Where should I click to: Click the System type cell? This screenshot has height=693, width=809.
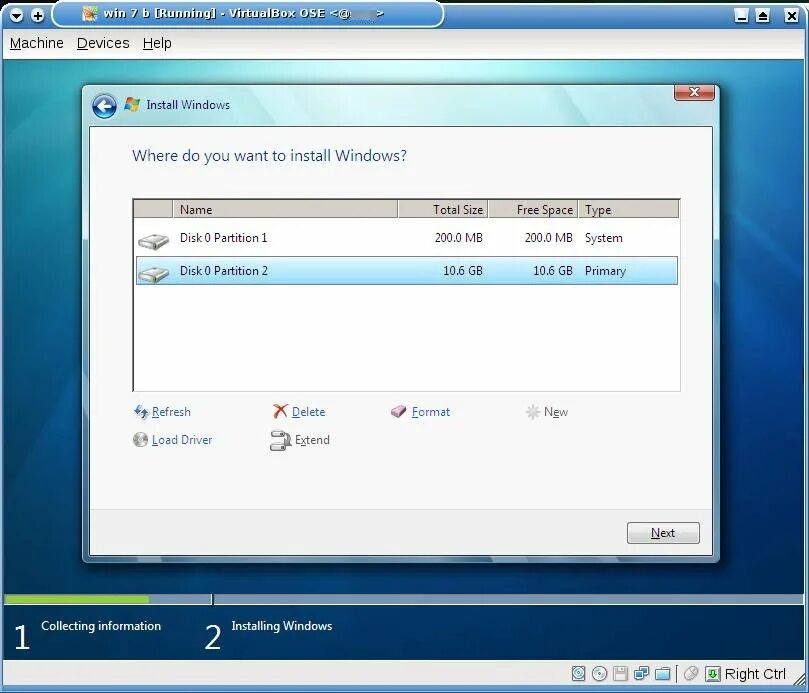coord(604,238)
